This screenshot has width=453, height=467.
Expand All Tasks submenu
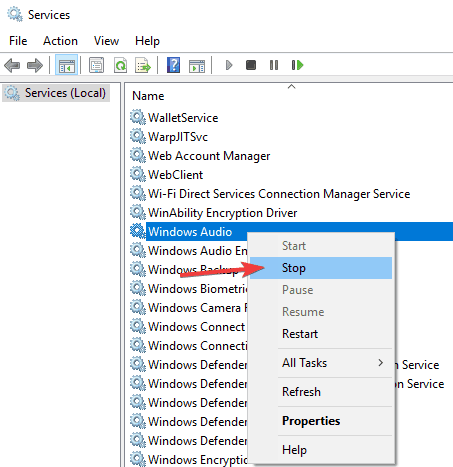click(x=321, y=363)
